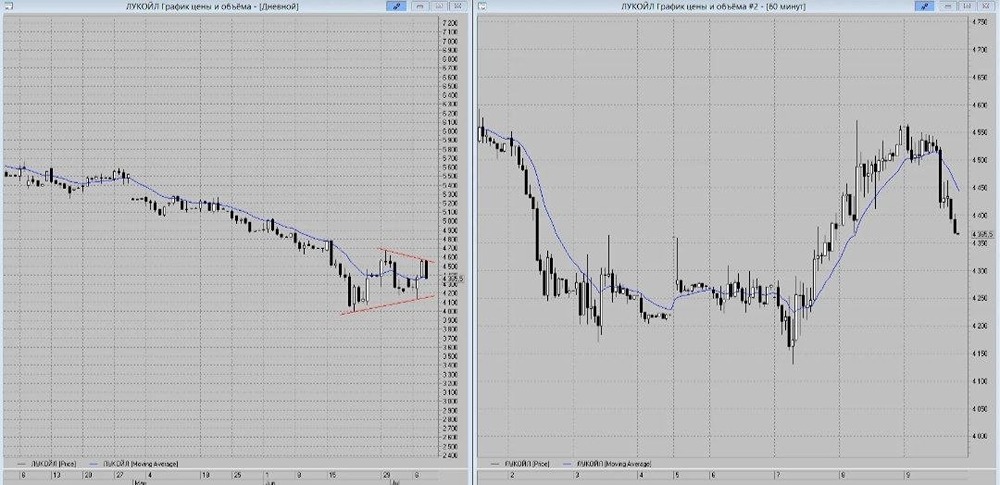Click the pin icon on the daily chart window
This screenshot has width=1000, height=485.
(395, 6)
